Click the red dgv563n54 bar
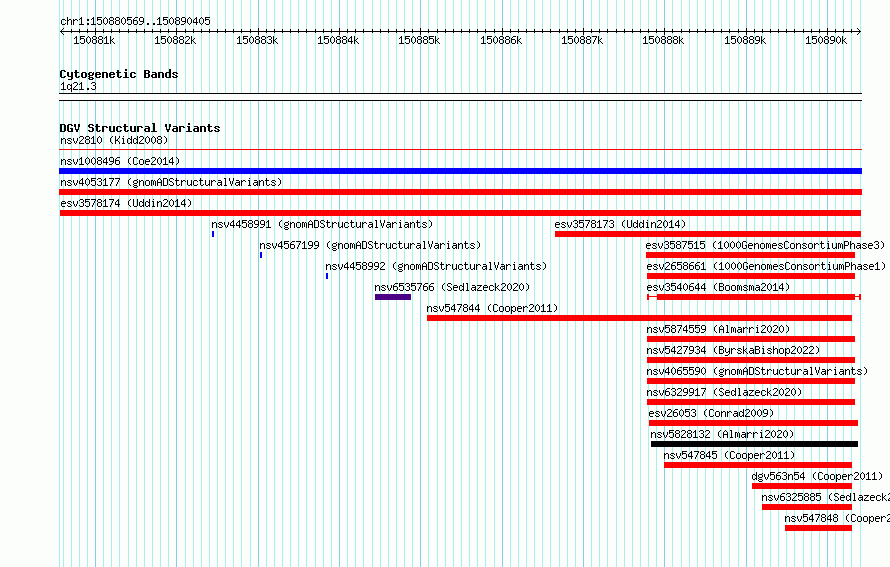The width and height of the screenshot is (890, 567). (802, 486)
